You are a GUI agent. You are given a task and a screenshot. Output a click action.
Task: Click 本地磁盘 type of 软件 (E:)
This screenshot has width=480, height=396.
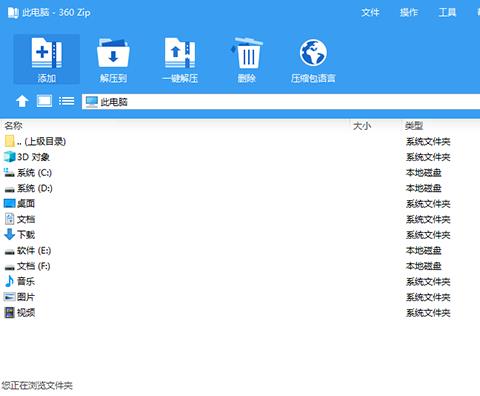coord(424,250)
